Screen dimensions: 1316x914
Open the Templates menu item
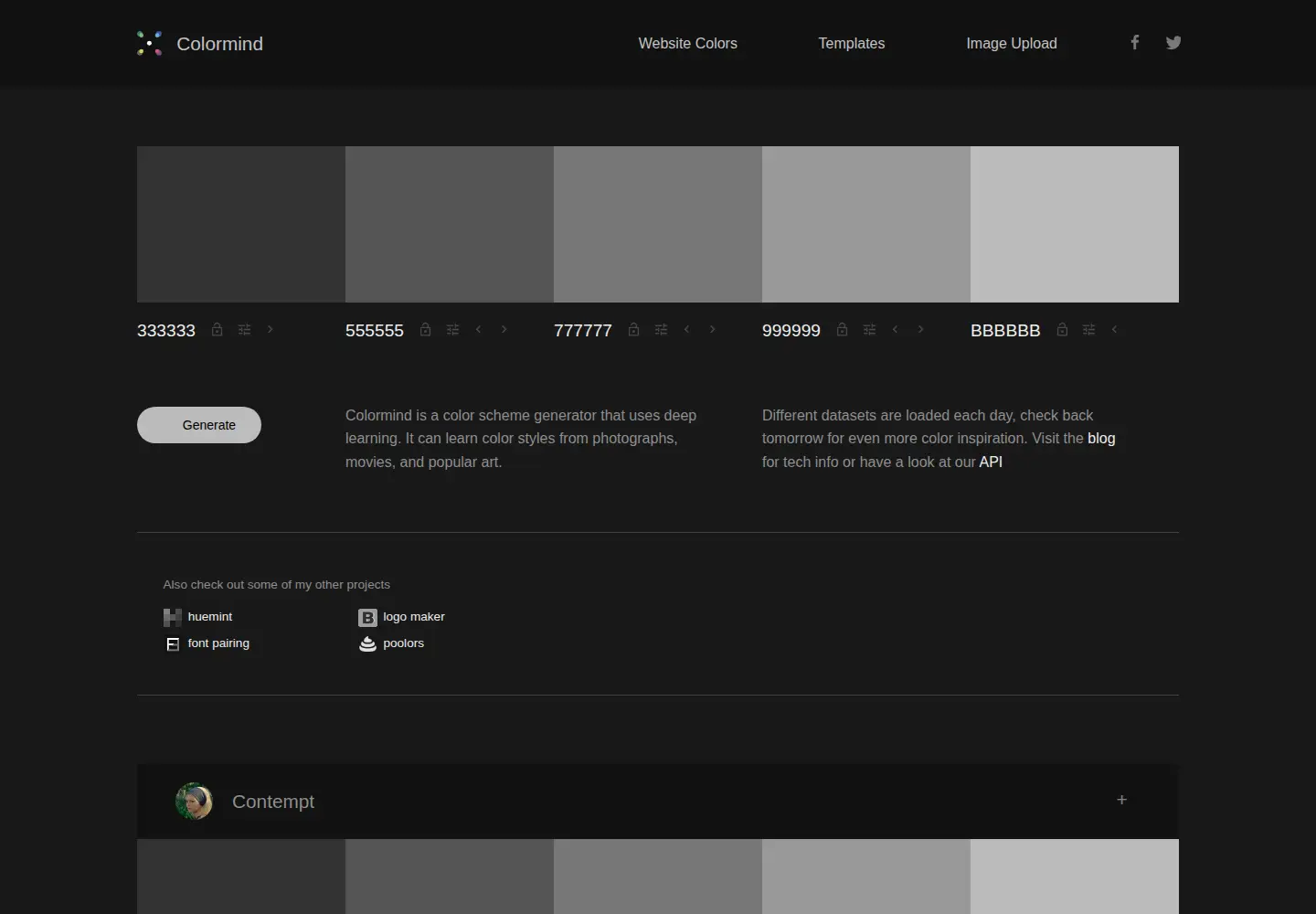[852, 43]
